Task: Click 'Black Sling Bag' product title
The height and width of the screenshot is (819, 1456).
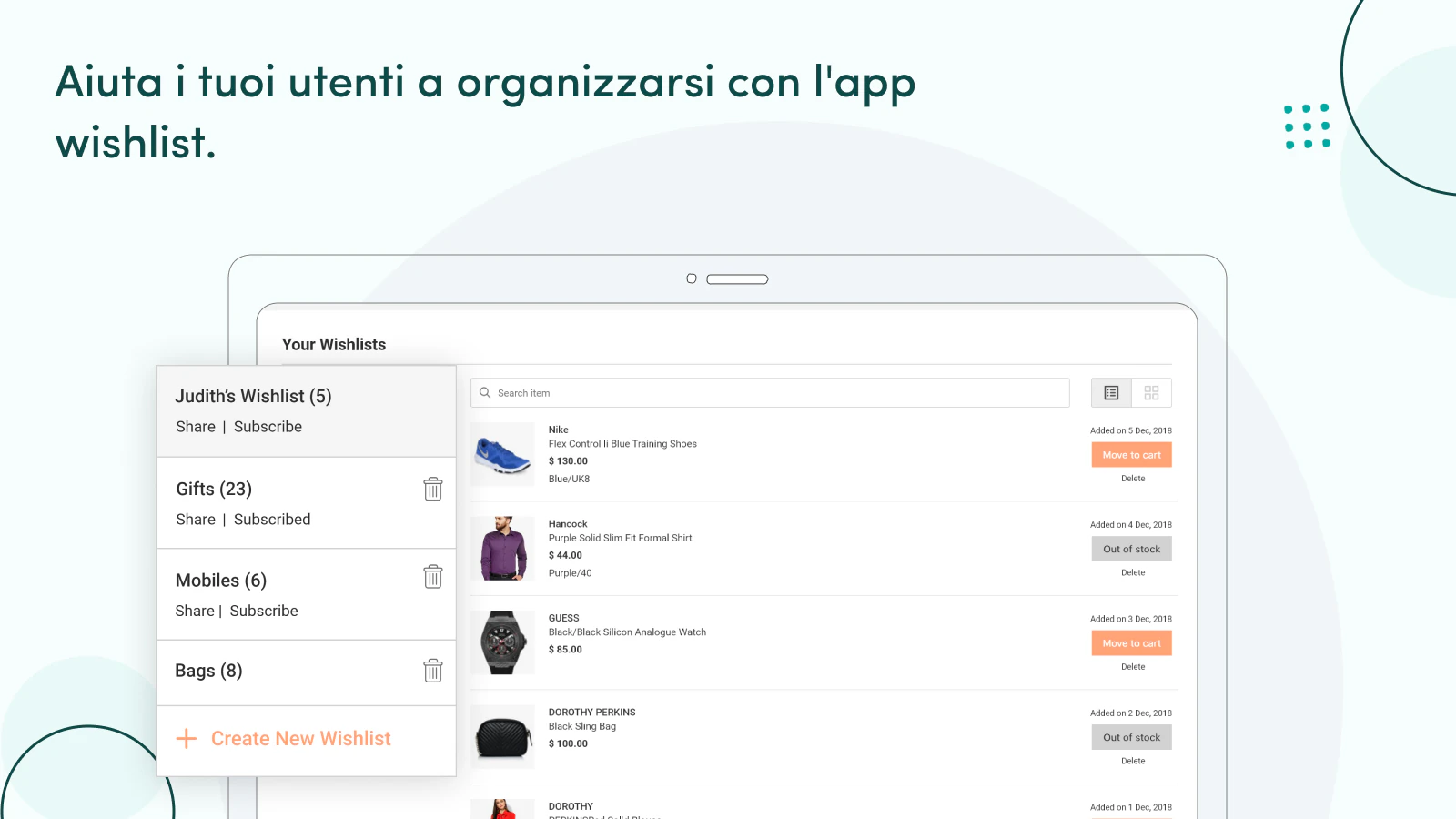Action: 582,727
